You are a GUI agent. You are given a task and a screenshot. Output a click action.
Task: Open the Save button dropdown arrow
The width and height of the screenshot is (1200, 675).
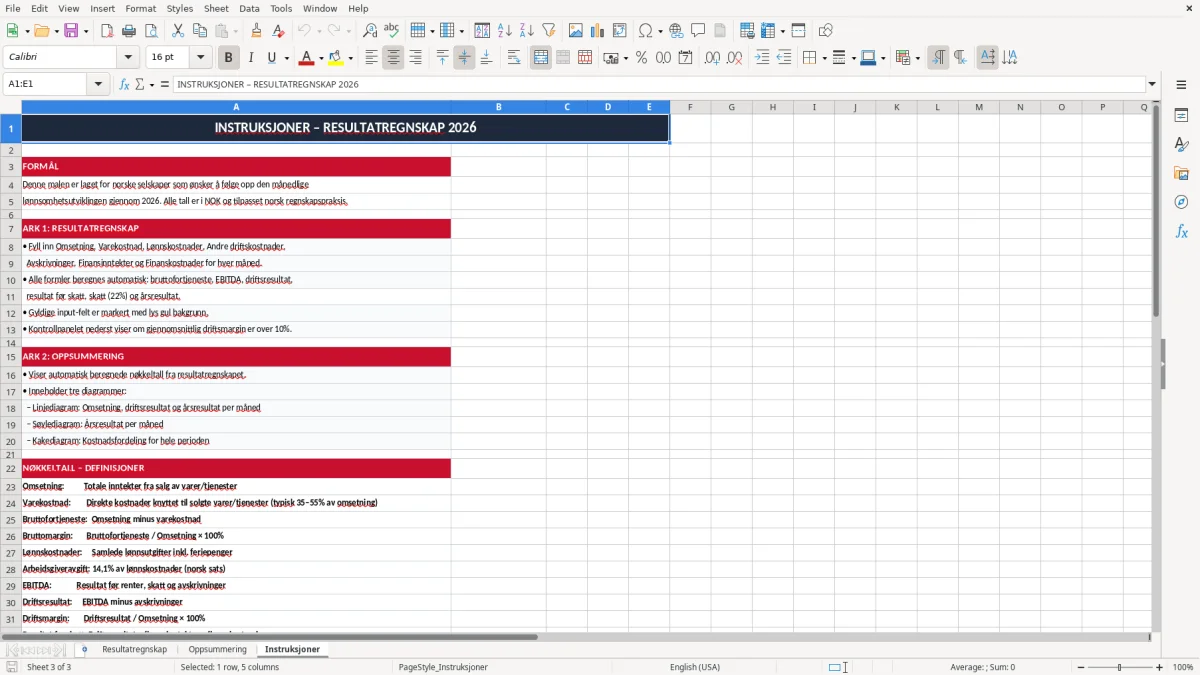(85, 31)
